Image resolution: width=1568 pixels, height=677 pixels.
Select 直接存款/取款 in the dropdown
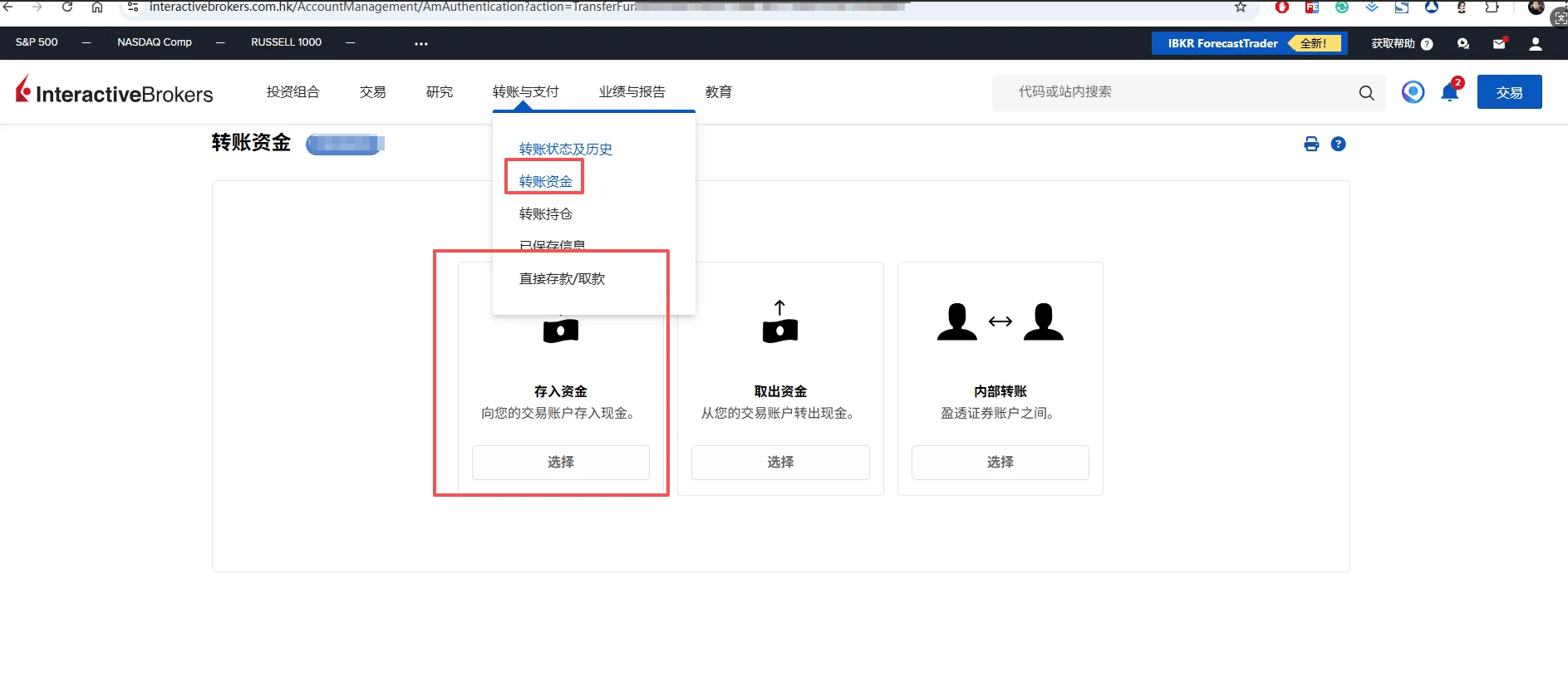562,278
